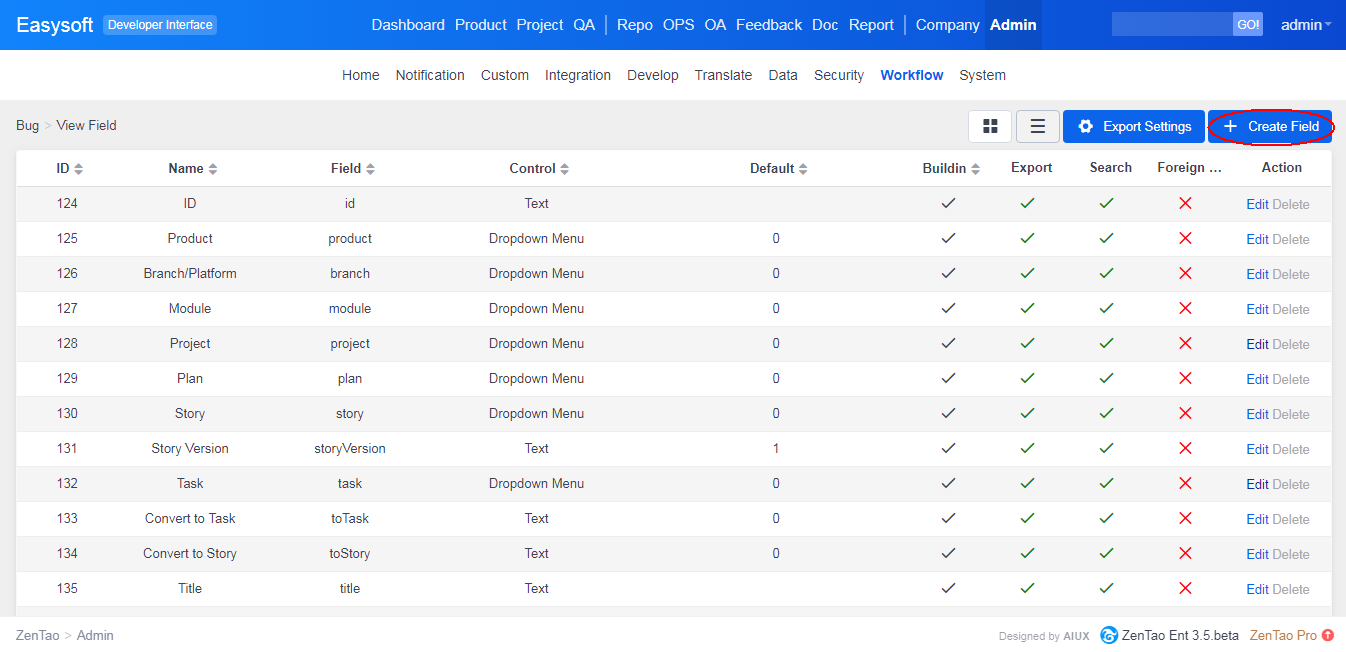Sort by Buildin column arrows
Image resolution: width=1346 pixels, height=652 pixels.
click(975, 169)
